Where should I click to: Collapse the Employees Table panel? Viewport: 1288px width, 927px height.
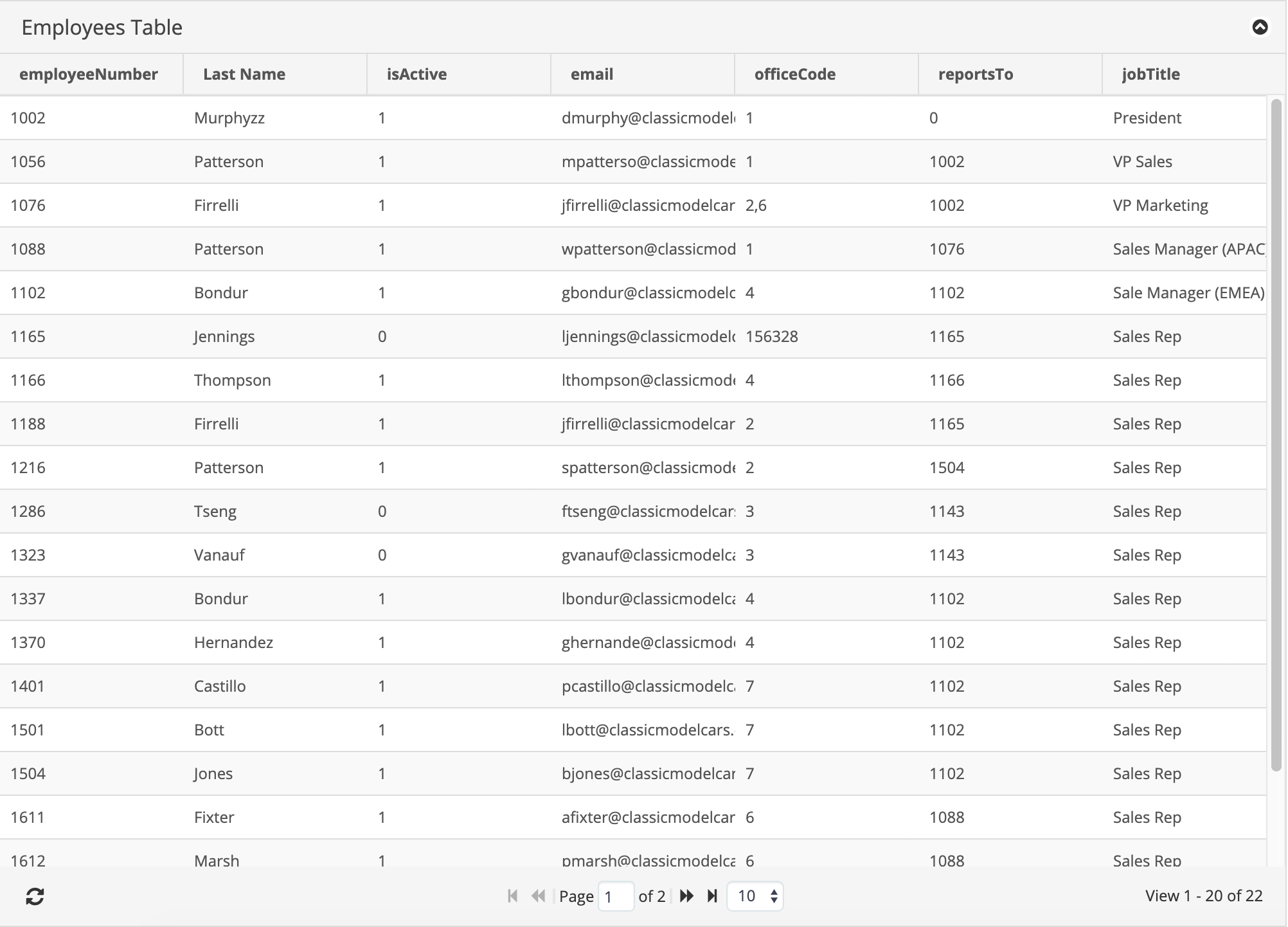click(x=1260, y=27)
